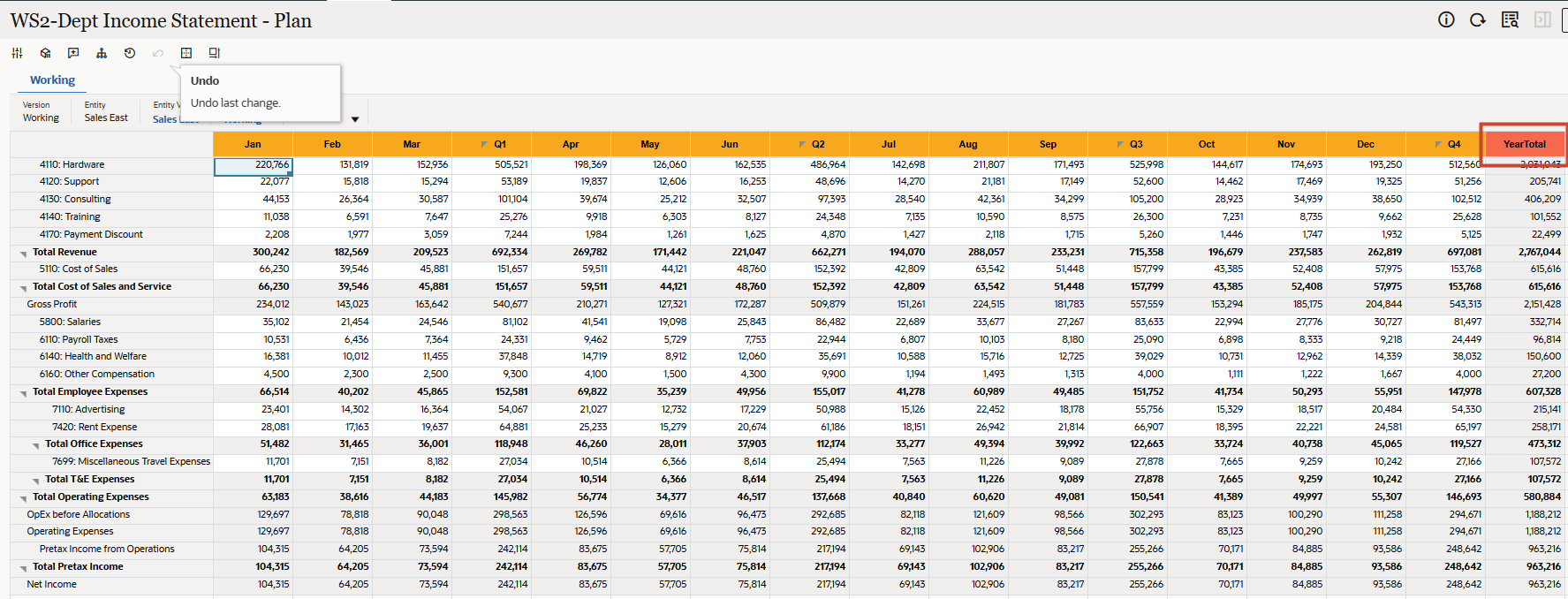Image resolution: width=1568 pixels, height=599 pixels.
Task: Refresh the form data
Action: pyautogui.click(x=1478, y=19)
